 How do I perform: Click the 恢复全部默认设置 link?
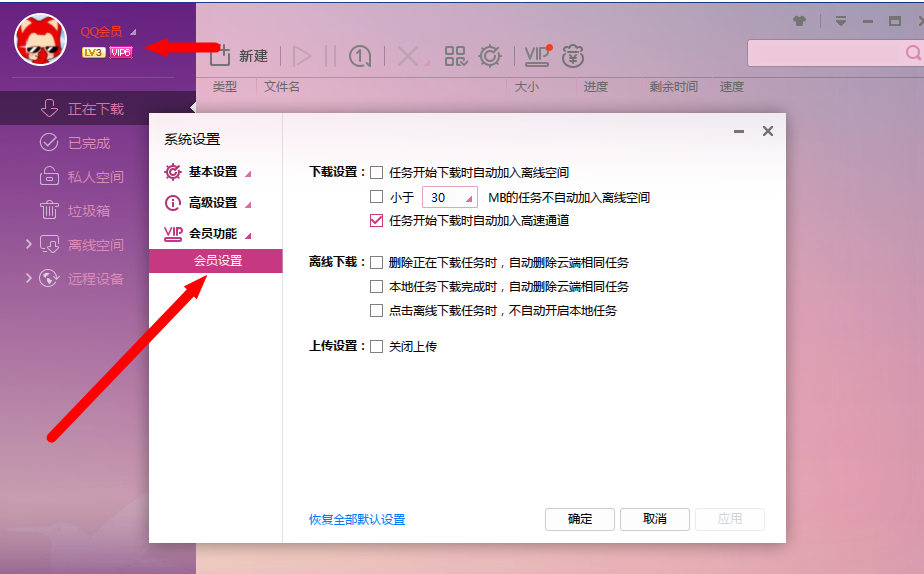(357, 519)
